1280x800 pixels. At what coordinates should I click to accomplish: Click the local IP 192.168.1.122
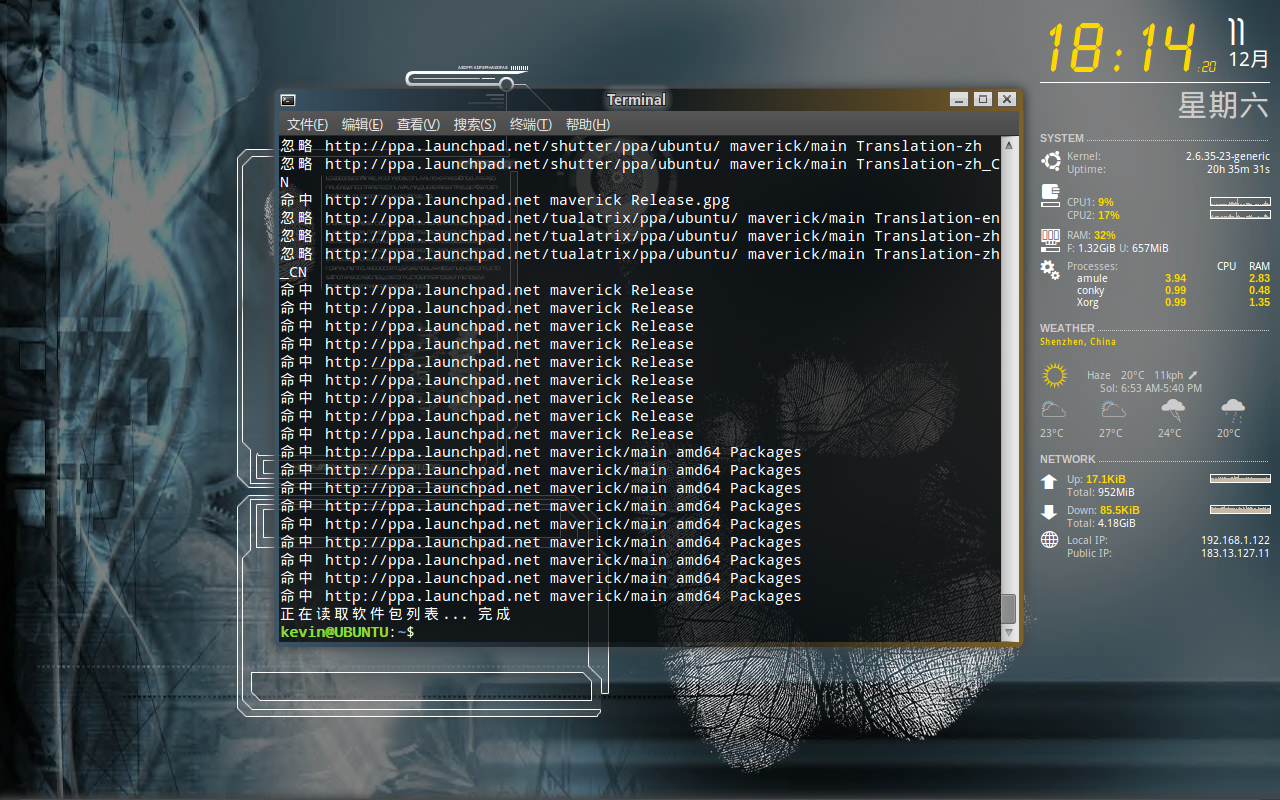coord(1235,541)
